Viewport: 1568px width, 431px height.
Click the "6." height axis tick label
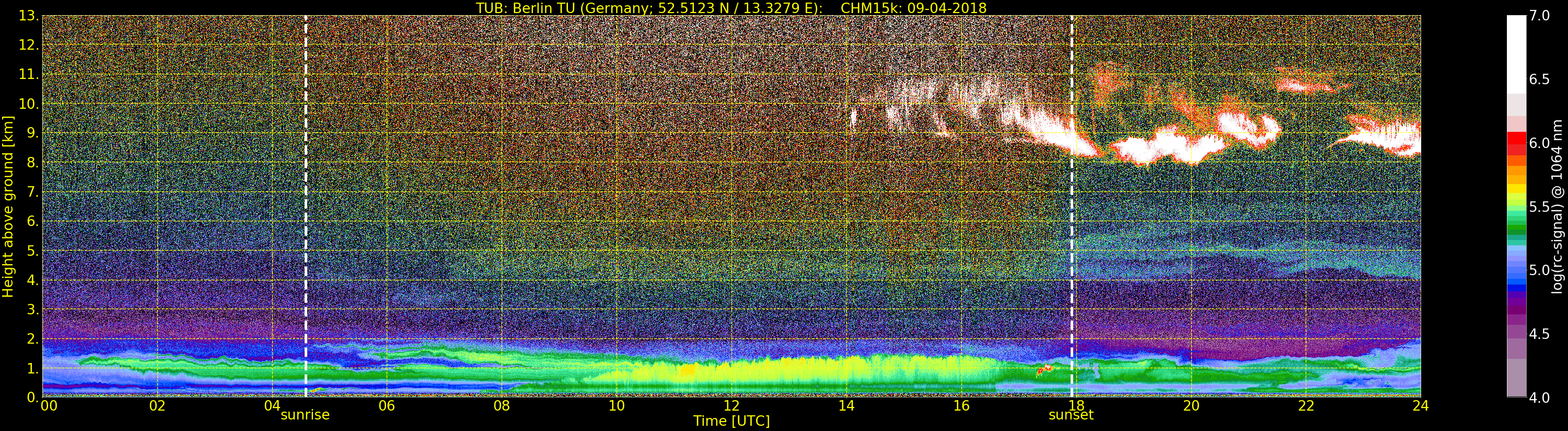coord(33,221)
